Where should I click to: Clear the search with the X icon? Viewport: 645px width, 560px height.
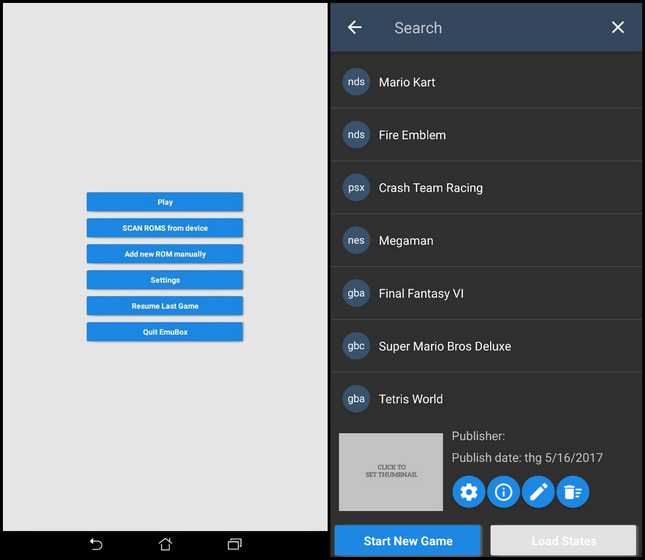click(x=617, y=28)
